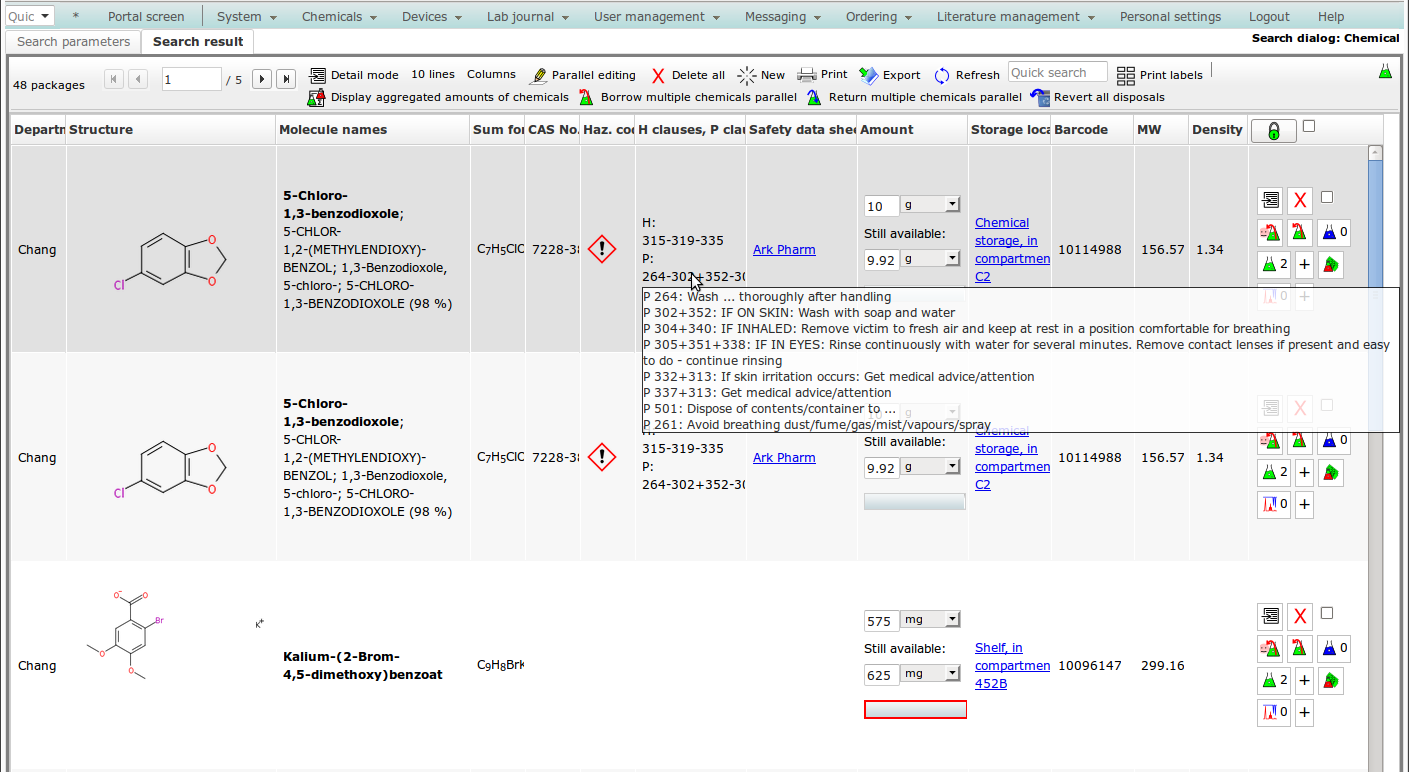The width and height of the screenshot is (1409, 772).
Task: Open the Chemicals menu
Action: (x=339, y=16)
